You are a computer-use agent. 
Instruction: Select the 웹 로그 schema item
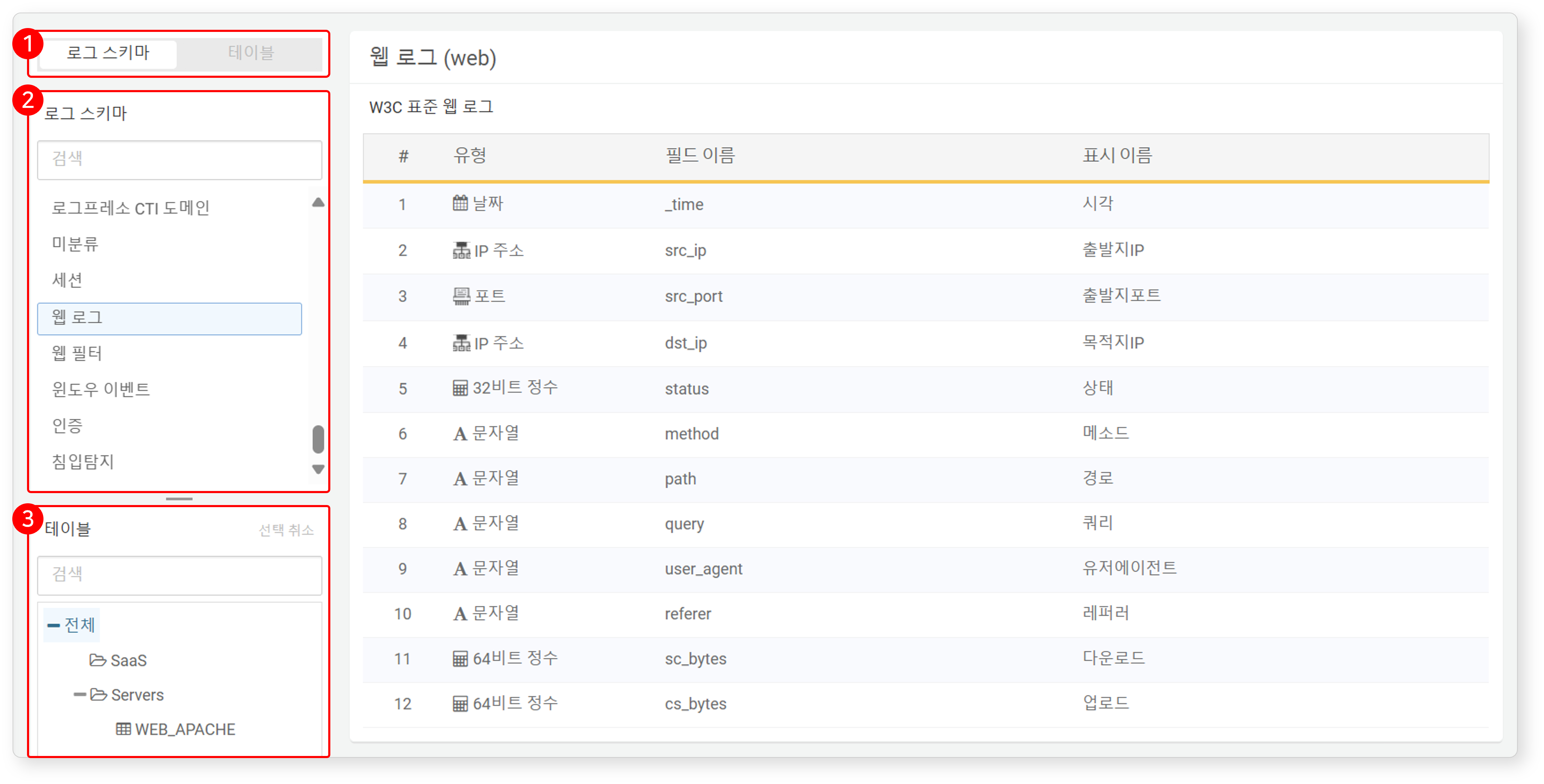coord(170,318)
